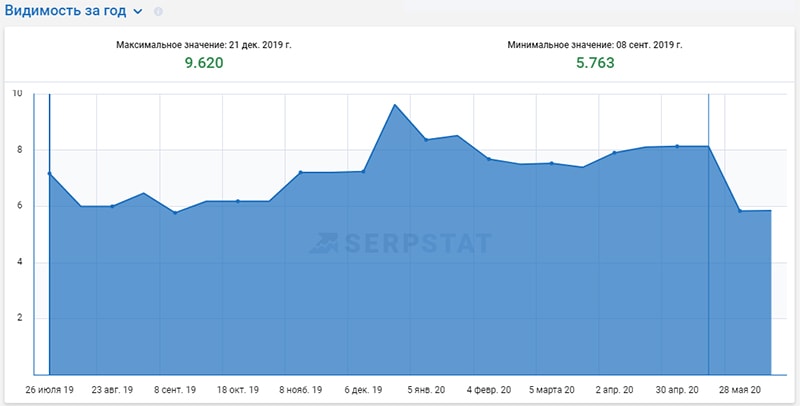Click the Serpstat watermark logo in the chart
Viewport: 800px width, 406px height.
399,242
